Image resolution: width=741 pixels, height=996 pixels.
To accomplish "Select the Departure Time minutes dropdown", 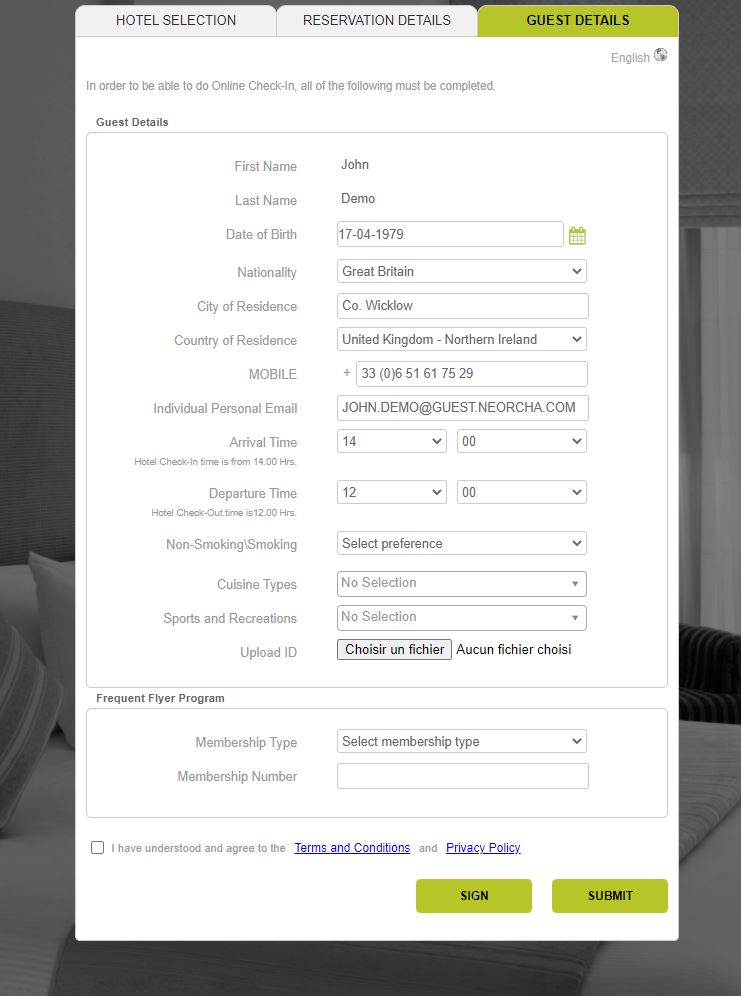I will pos(521,493).
